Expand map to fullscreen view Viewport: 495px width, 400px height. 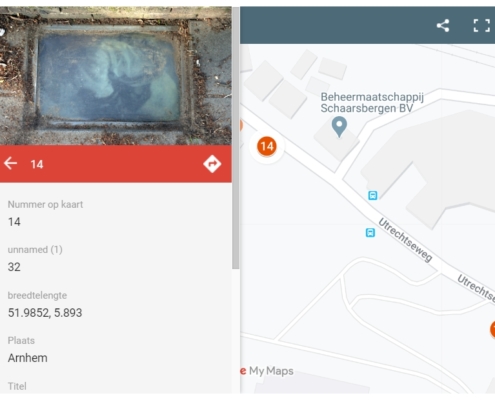point(482,26)
